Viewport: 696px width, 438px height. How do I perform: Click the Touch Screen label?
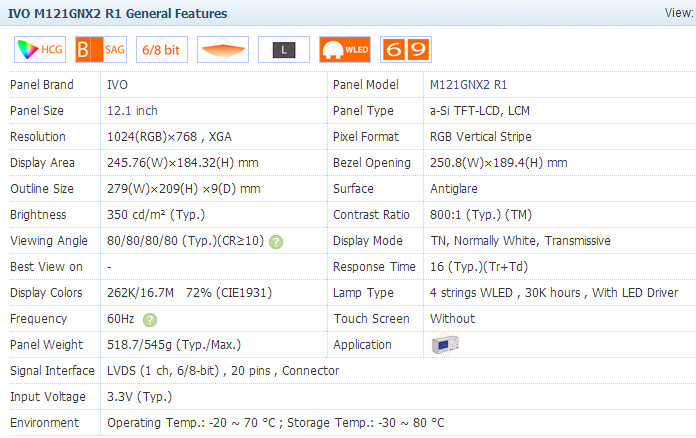click(x=371, y=319)
